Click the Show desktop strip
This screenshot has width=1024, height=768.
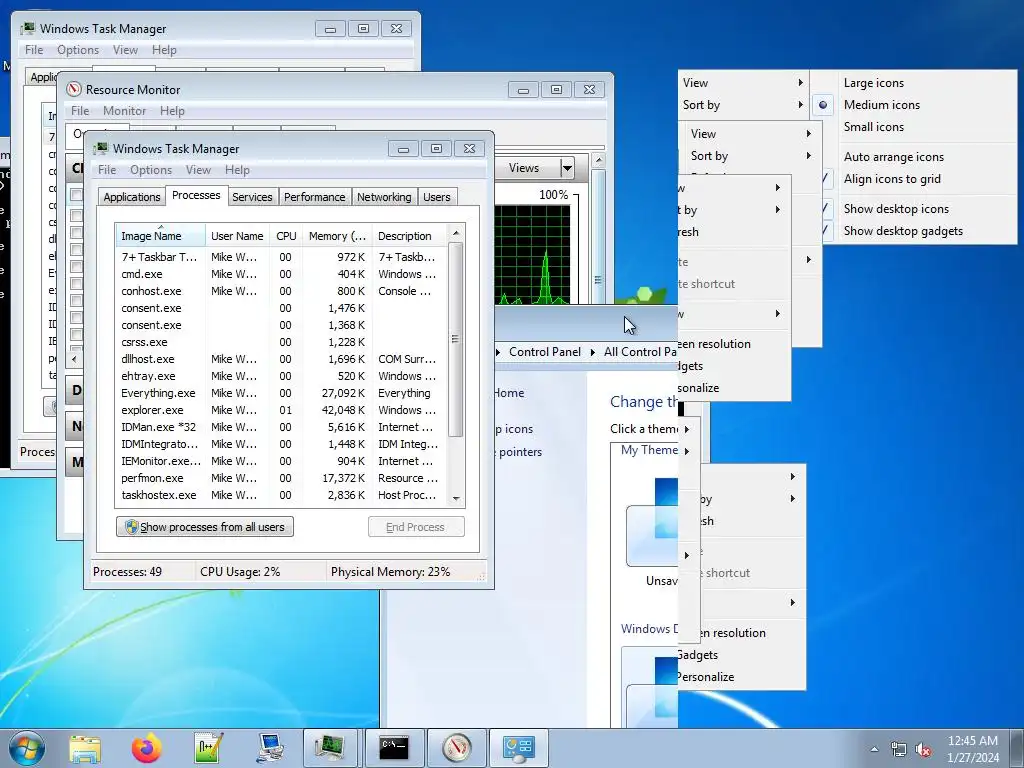(1018, 748)
